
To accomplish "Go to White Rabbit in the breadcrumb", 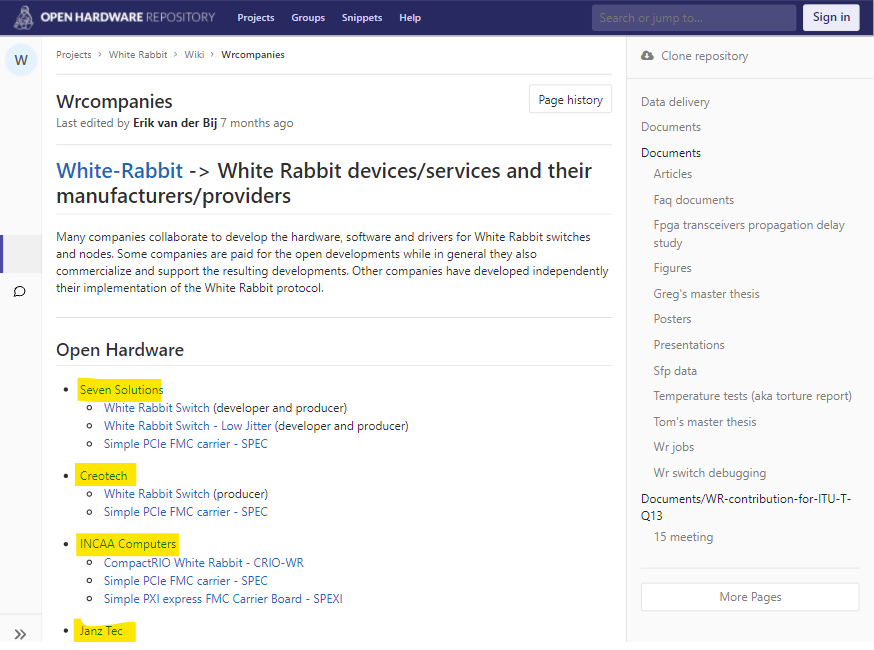I will pos(138,55).
